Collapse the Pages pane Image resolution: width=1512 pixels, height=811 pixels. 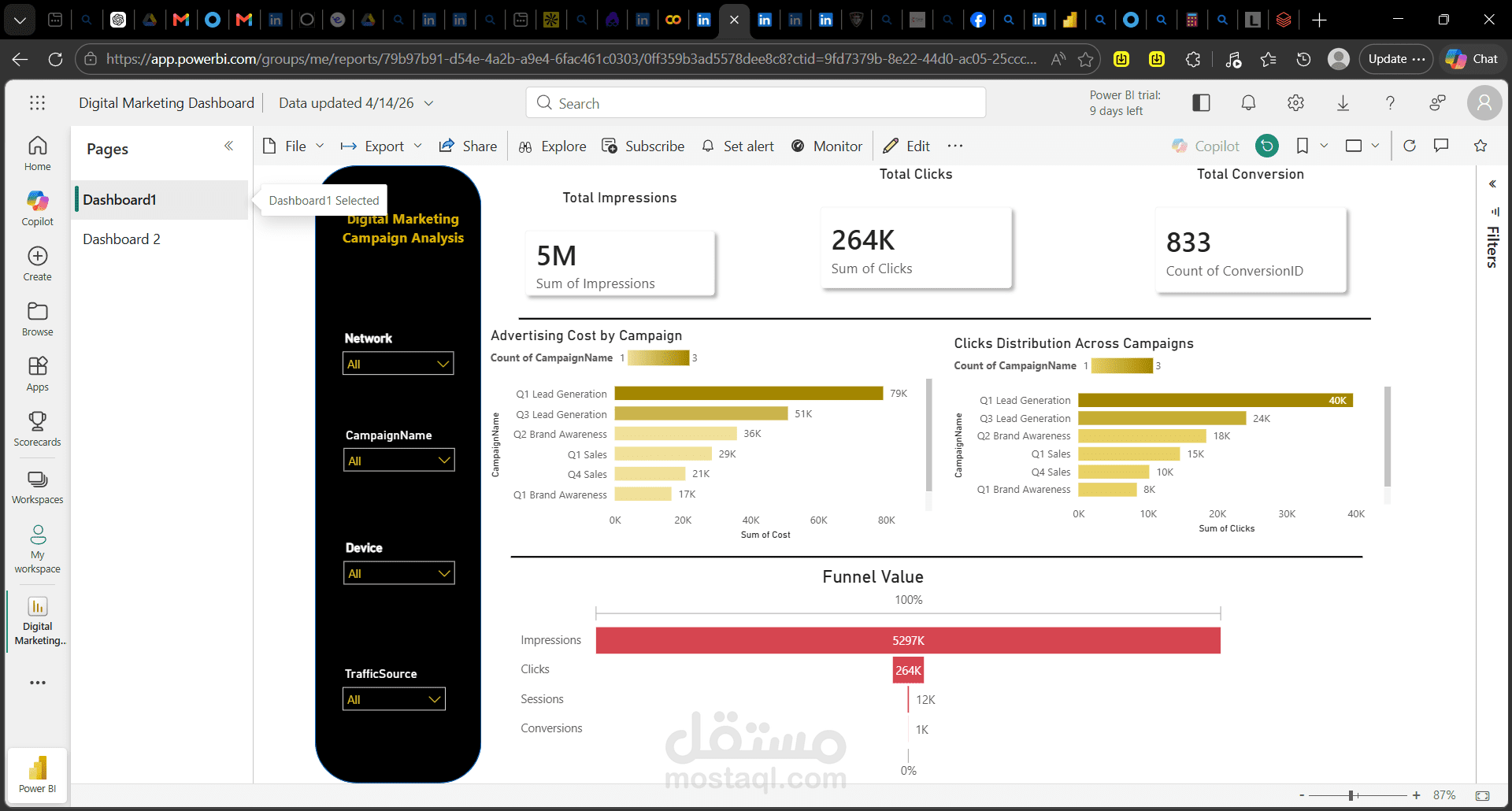229,146
